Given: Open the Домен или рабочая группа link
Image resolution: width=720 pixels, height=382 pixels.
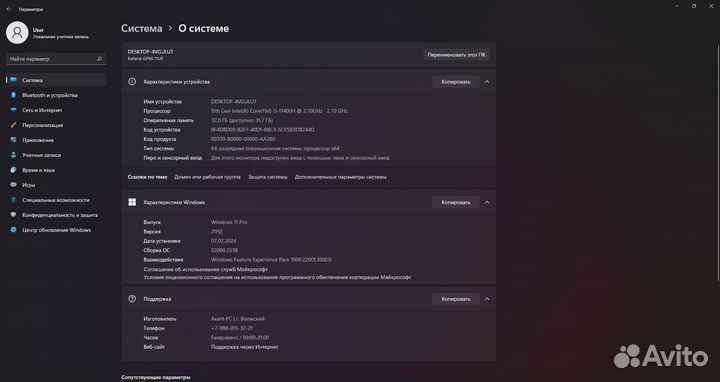Looking at the screenshot, I should (207, 177).
